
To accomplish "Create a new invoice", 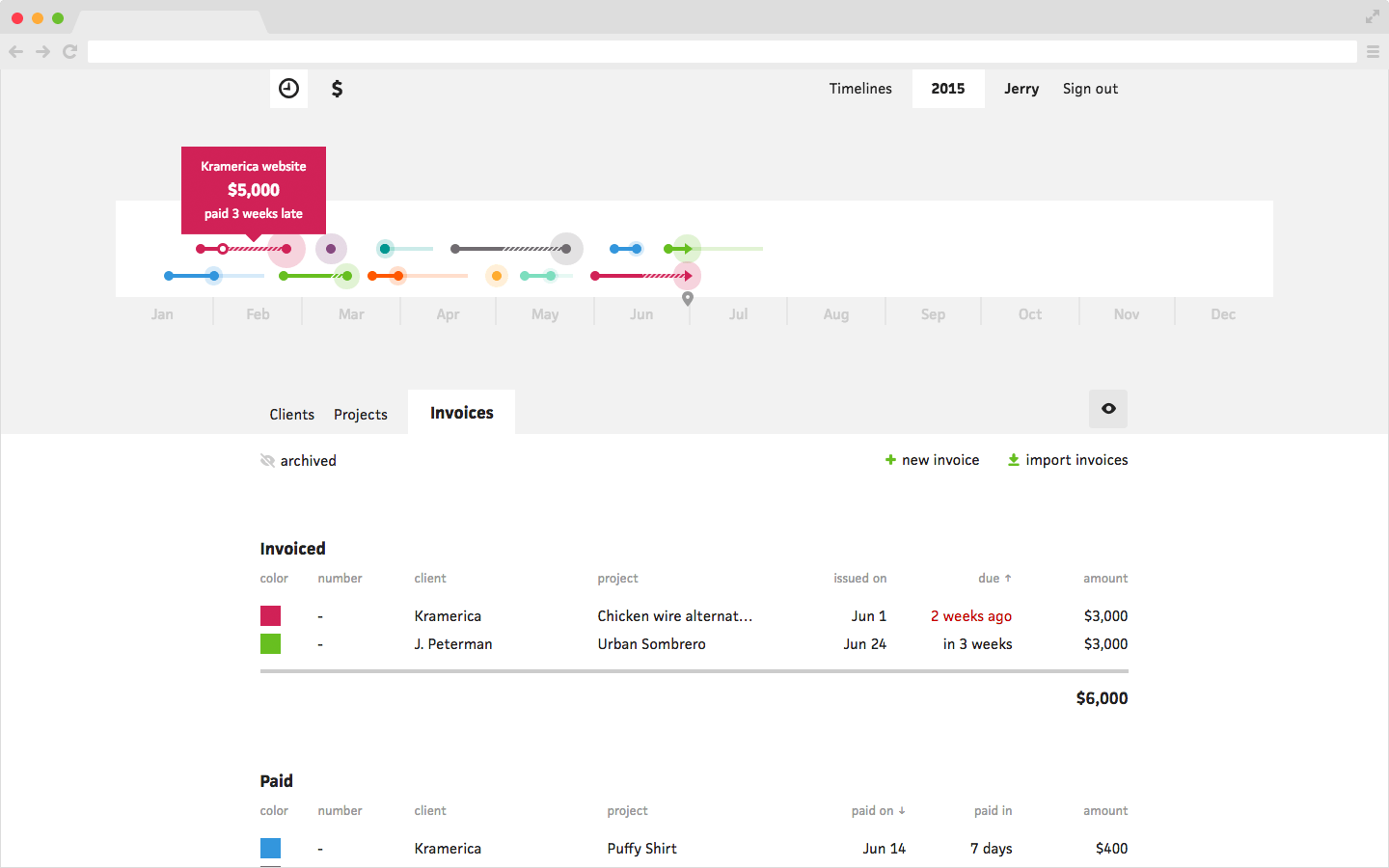I will pyautogui.click(x=932, y=460).
